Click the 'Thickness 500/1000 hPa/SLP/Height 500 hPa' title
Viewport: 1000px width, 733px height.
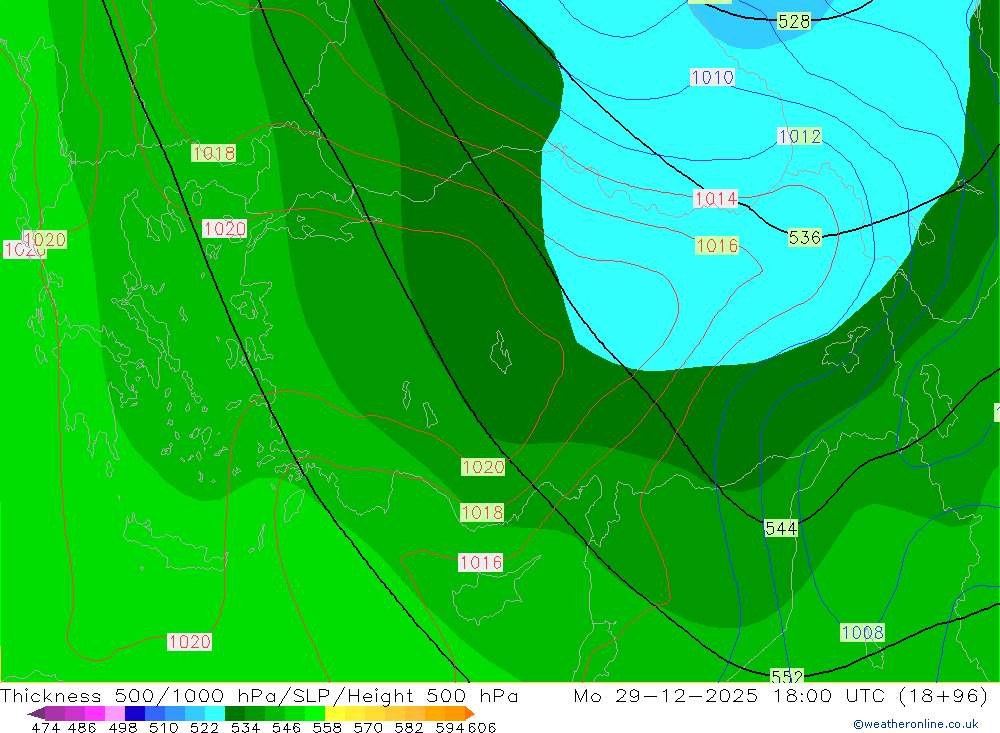[x=260, y=695]
